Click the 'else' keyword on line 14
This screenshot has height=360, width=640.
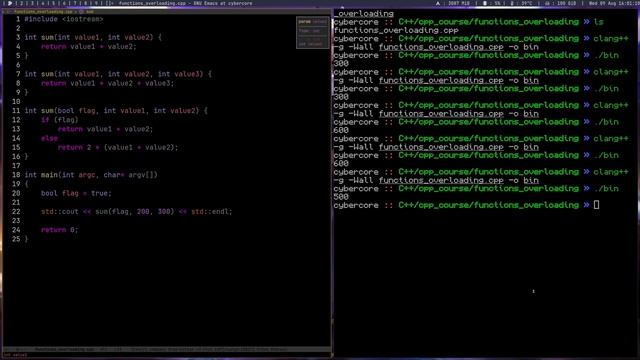point(49,138)
